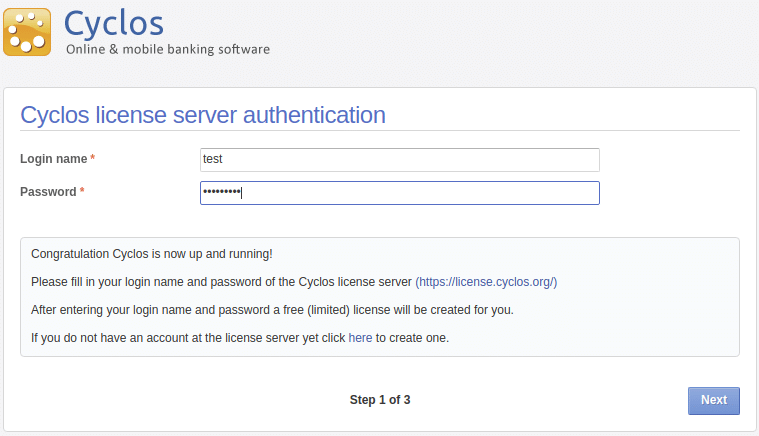The height and width of the screenshot is (436, 759).
Task: Click the Cyclos logo icon
Action: (27, 32)
